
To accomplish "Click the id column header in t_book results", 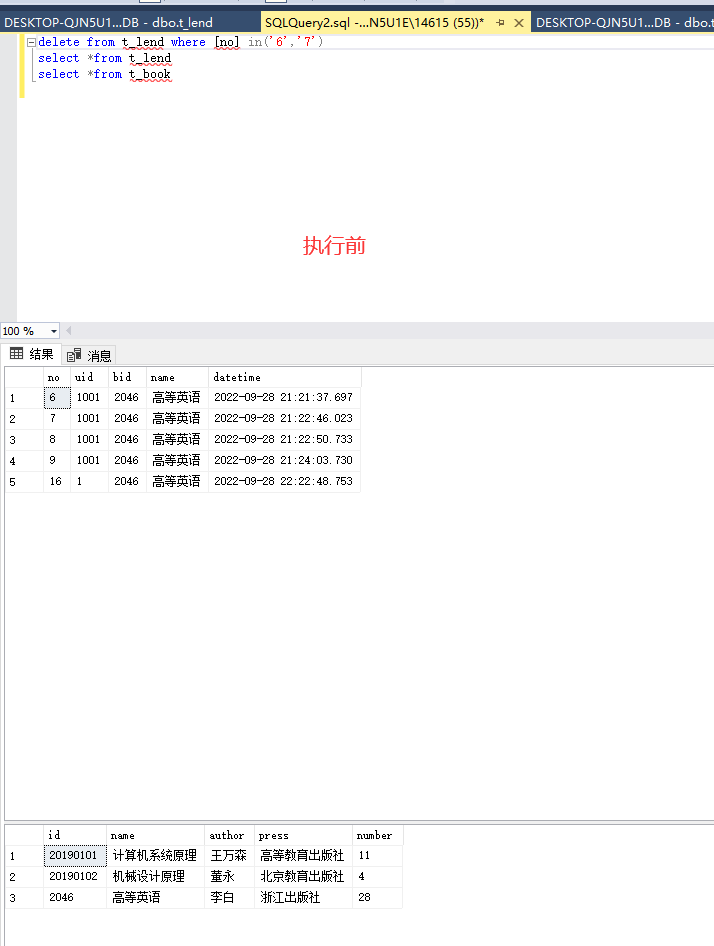I will [x=75, y=836].
